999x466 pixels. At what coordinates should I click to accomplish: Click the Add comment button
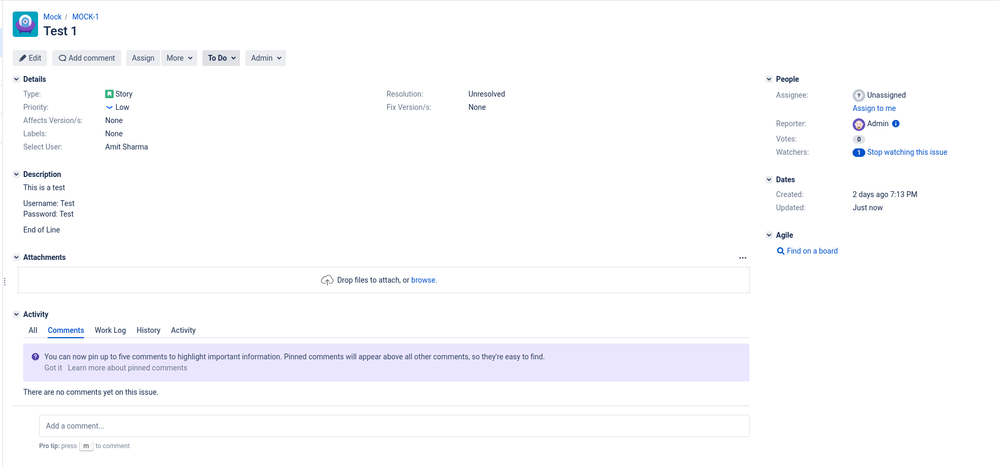(x=87, y=58)
